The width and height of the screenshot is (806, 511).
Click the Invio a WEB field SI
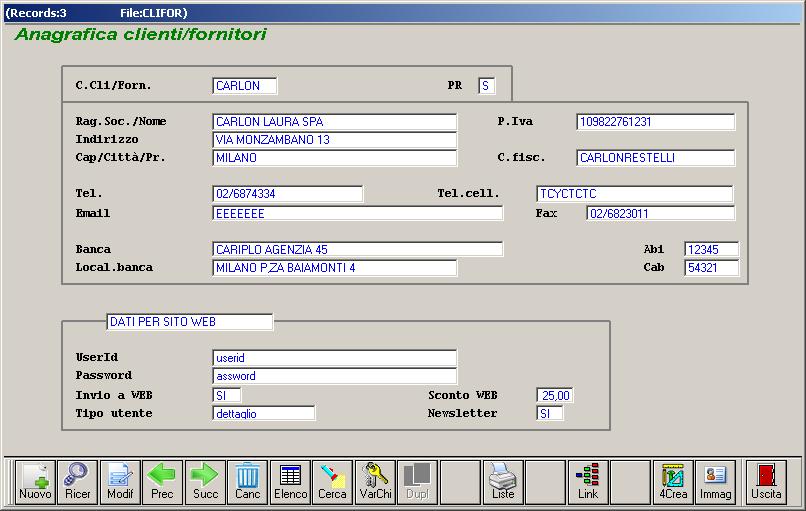pos(226,395)
